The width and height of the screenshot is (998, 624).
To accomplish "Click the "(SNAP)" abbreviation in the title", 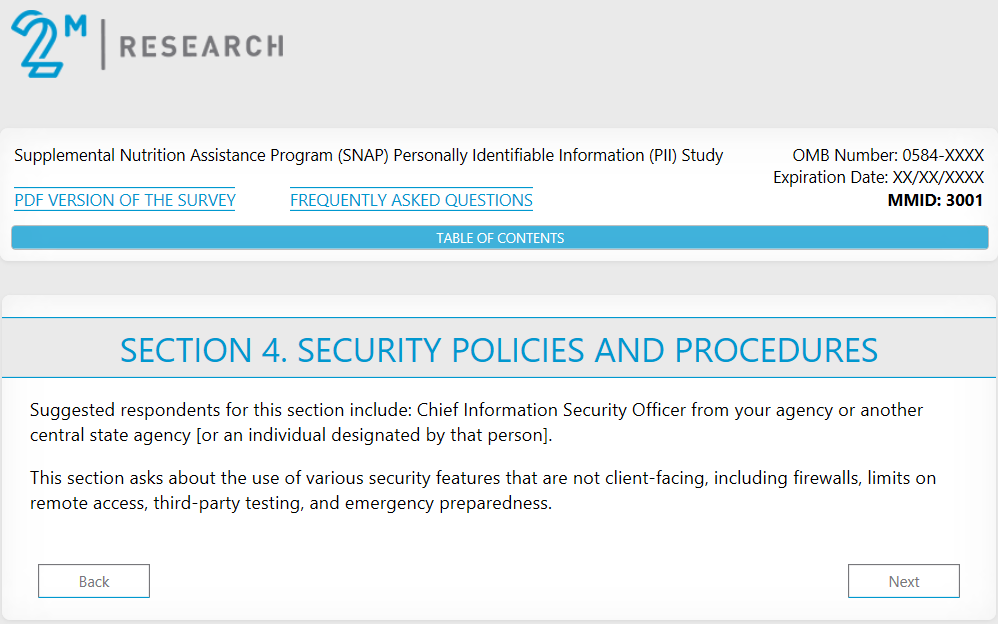I will 365,155.
